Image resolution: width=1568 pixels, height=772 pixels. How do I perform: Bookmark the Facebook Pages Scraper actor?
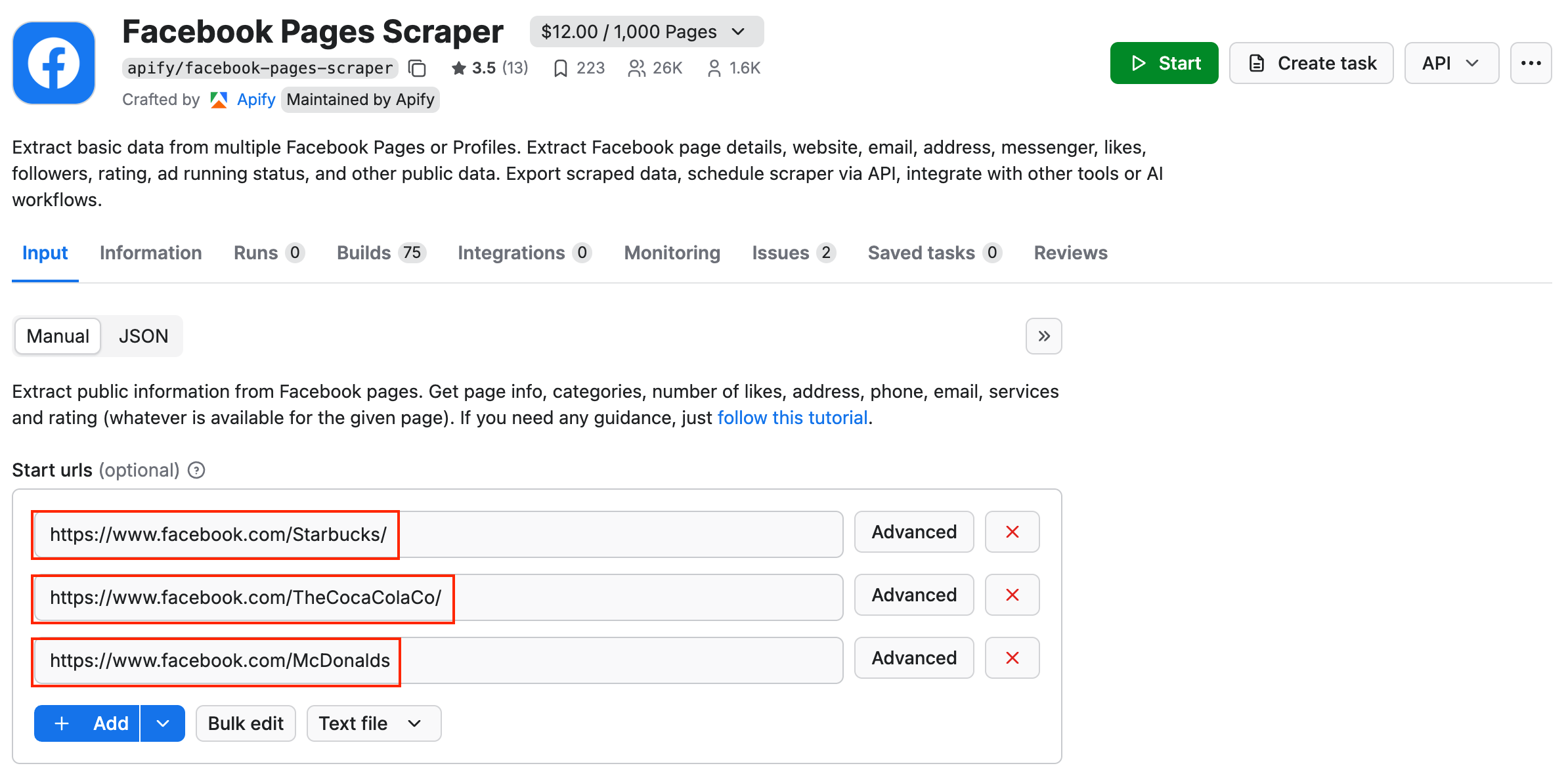pyautogui.click(x=560, y=68)
